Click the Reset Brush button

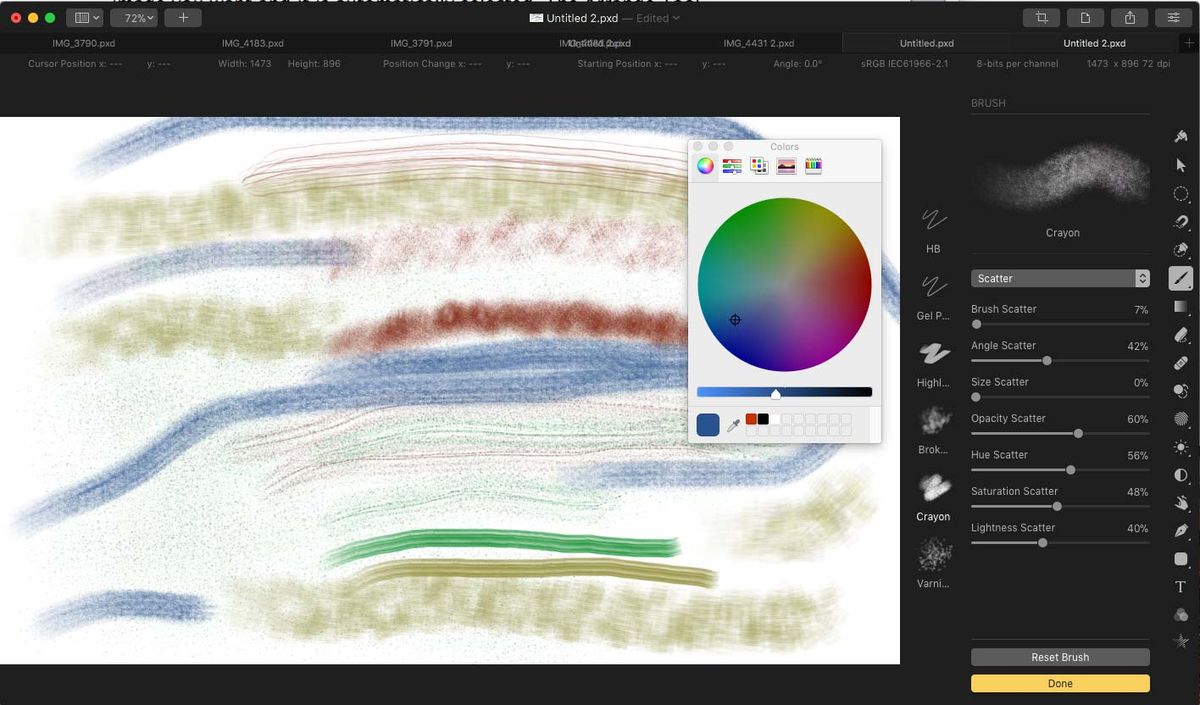[x=1060, y=657]
